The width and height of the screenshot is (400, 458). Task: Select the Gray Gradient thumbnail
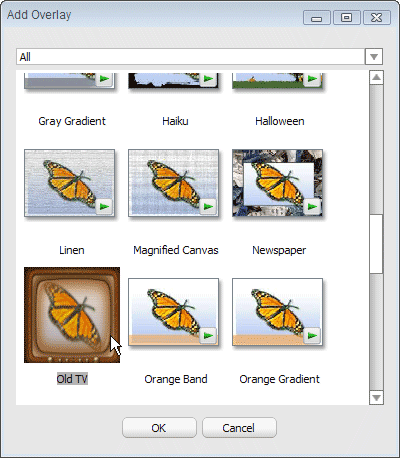(x=70, y=81)
